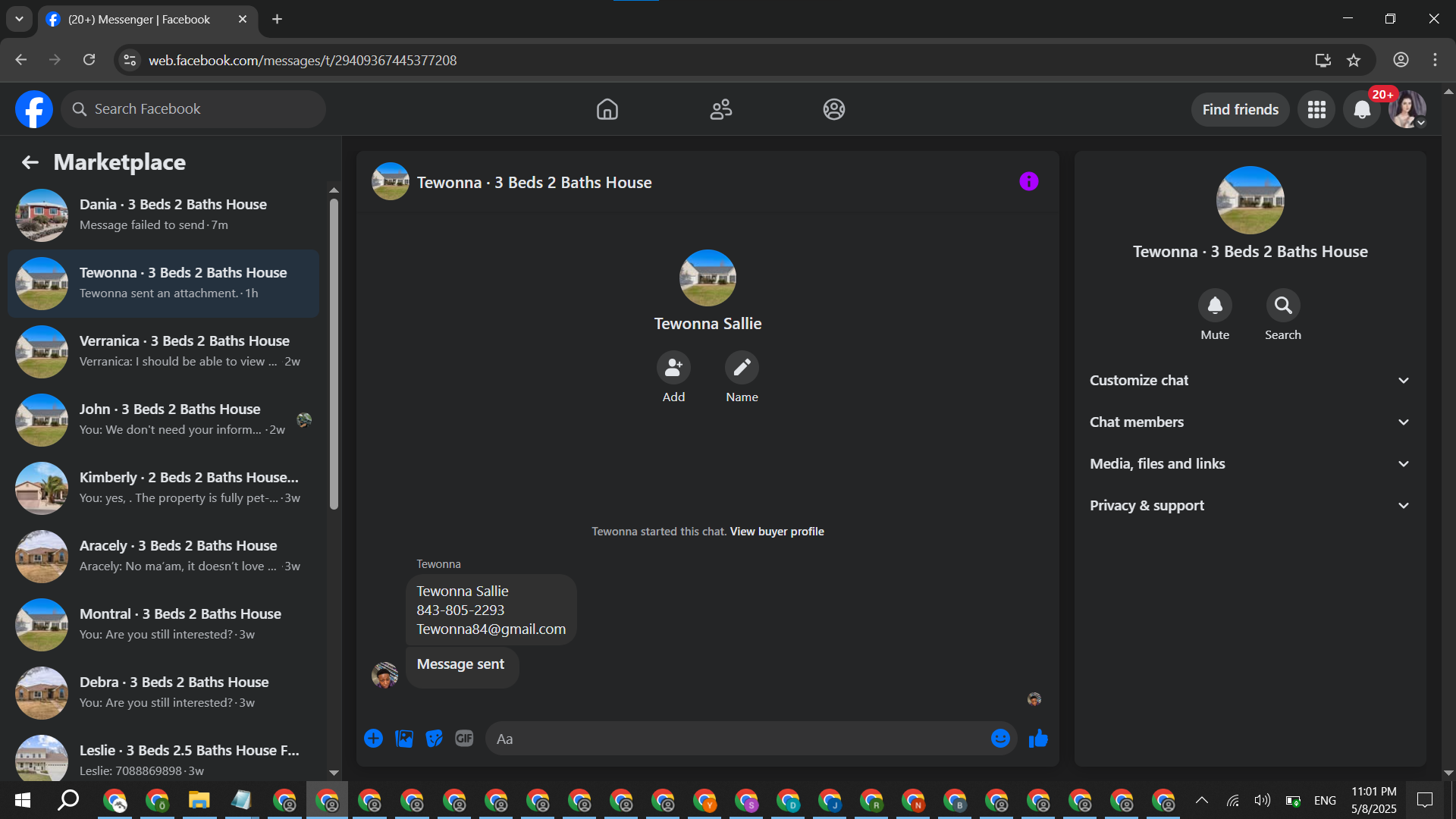
Task: Focus the Search Facebook field
Action: (x=193, y=109)
